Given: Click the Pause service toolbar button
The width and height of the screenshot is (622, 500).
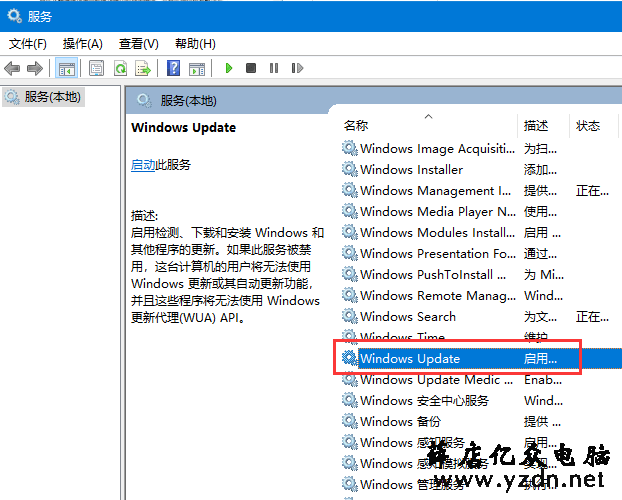Looking at the screenshot, I should (274, 68).
